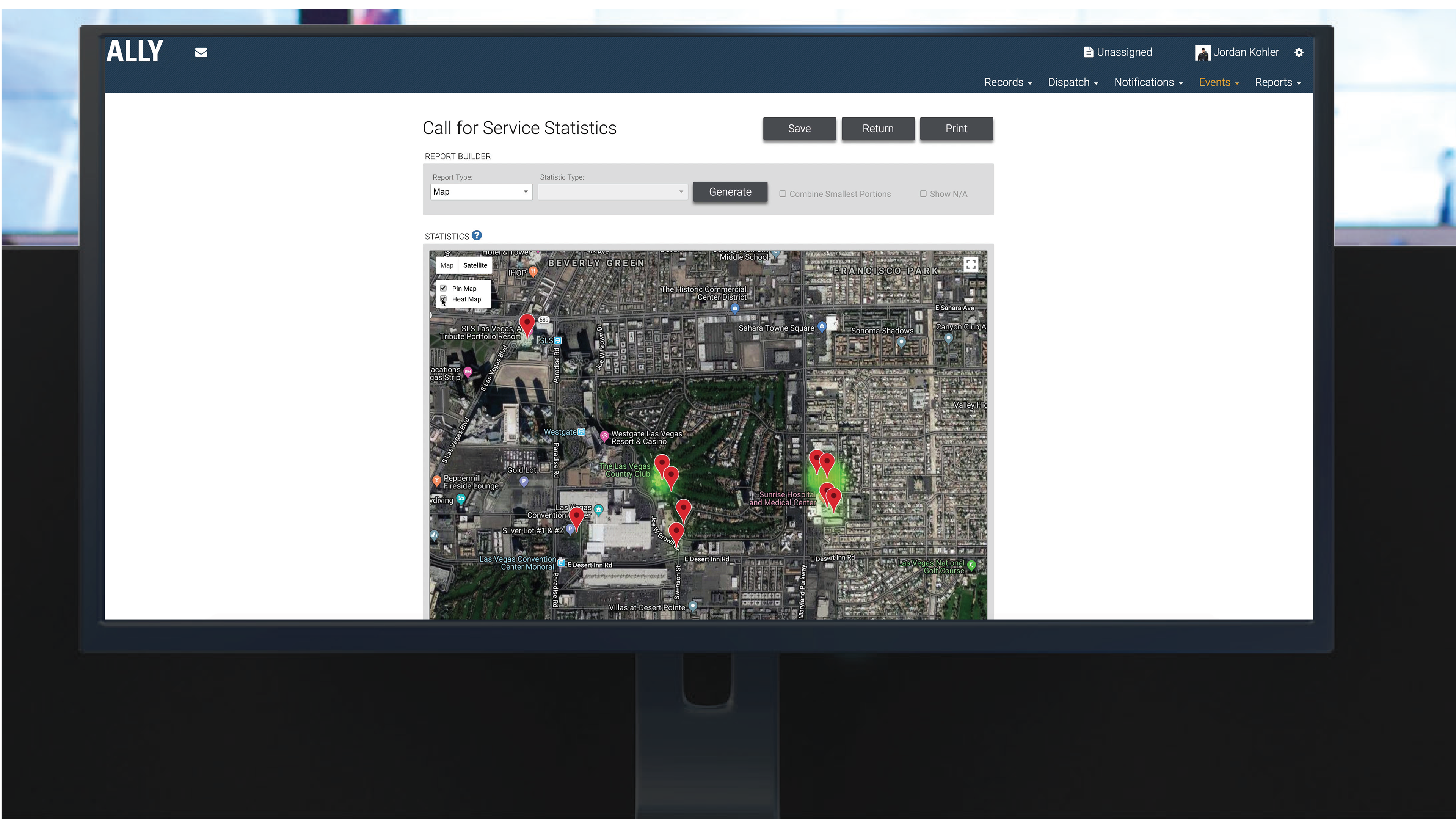1456x819 pixels.
Task: Click the Historic Commercial Center District marker
Action: tap(735, 309)
